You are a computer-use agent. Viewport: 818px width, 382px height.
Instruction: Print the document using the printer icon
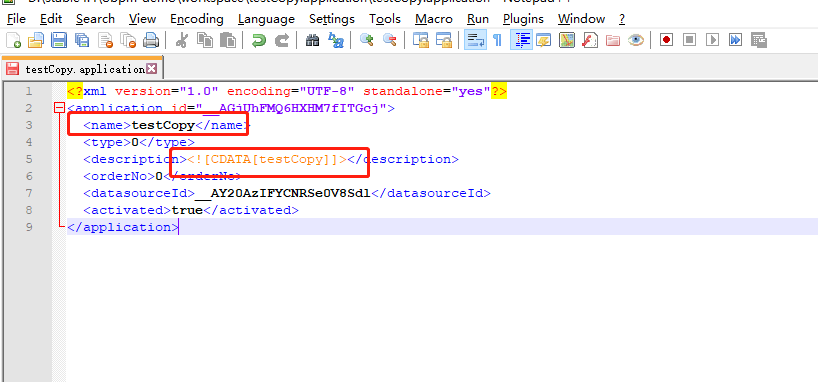pos(151,40)
